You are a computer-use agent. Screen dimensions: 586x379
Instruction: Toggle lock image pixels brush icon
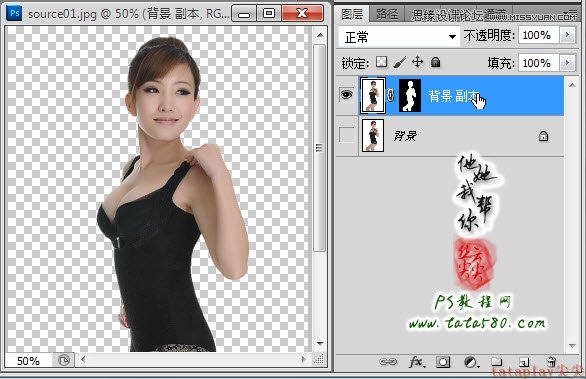[400, 62]
